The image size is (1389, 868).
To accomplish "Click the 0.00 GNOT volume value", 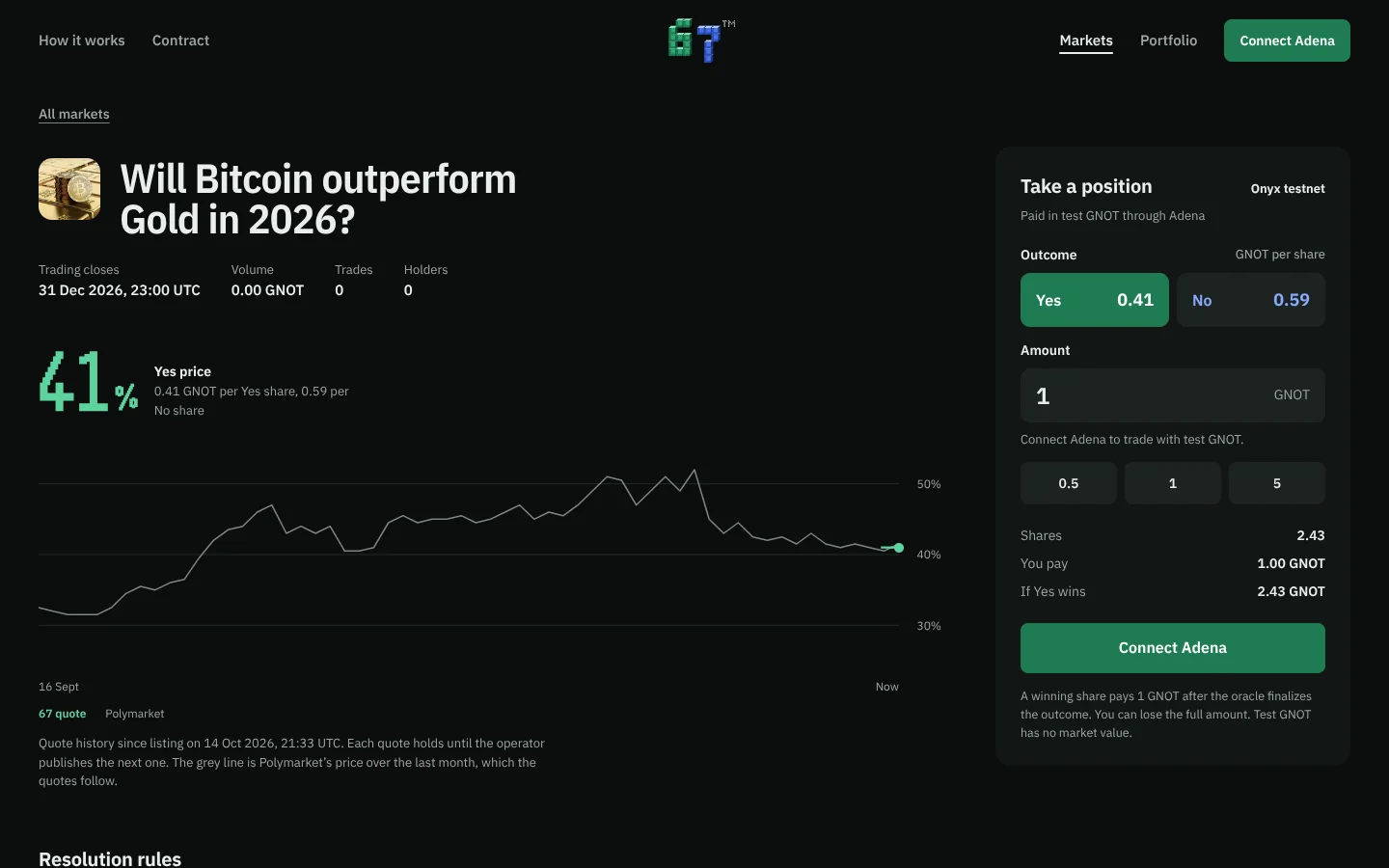I will click(267, 290).
